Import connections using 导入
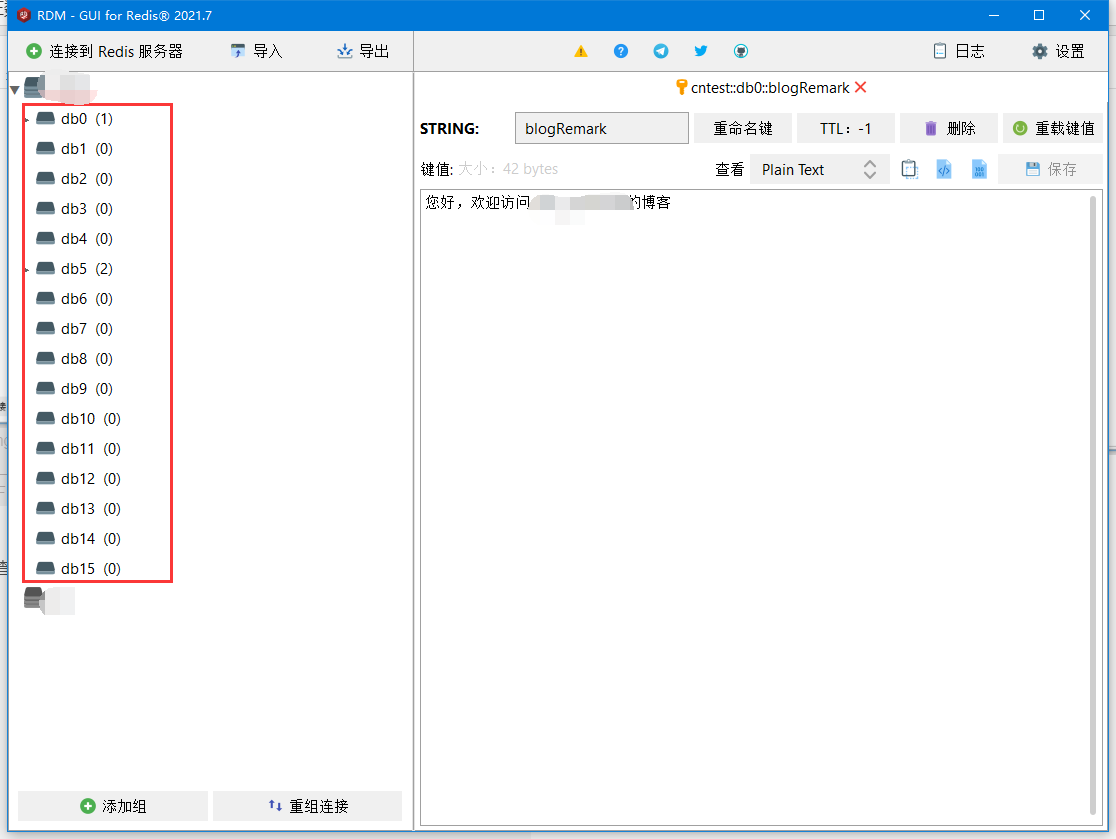This screenshot has width=1116, height=839. 255,51
